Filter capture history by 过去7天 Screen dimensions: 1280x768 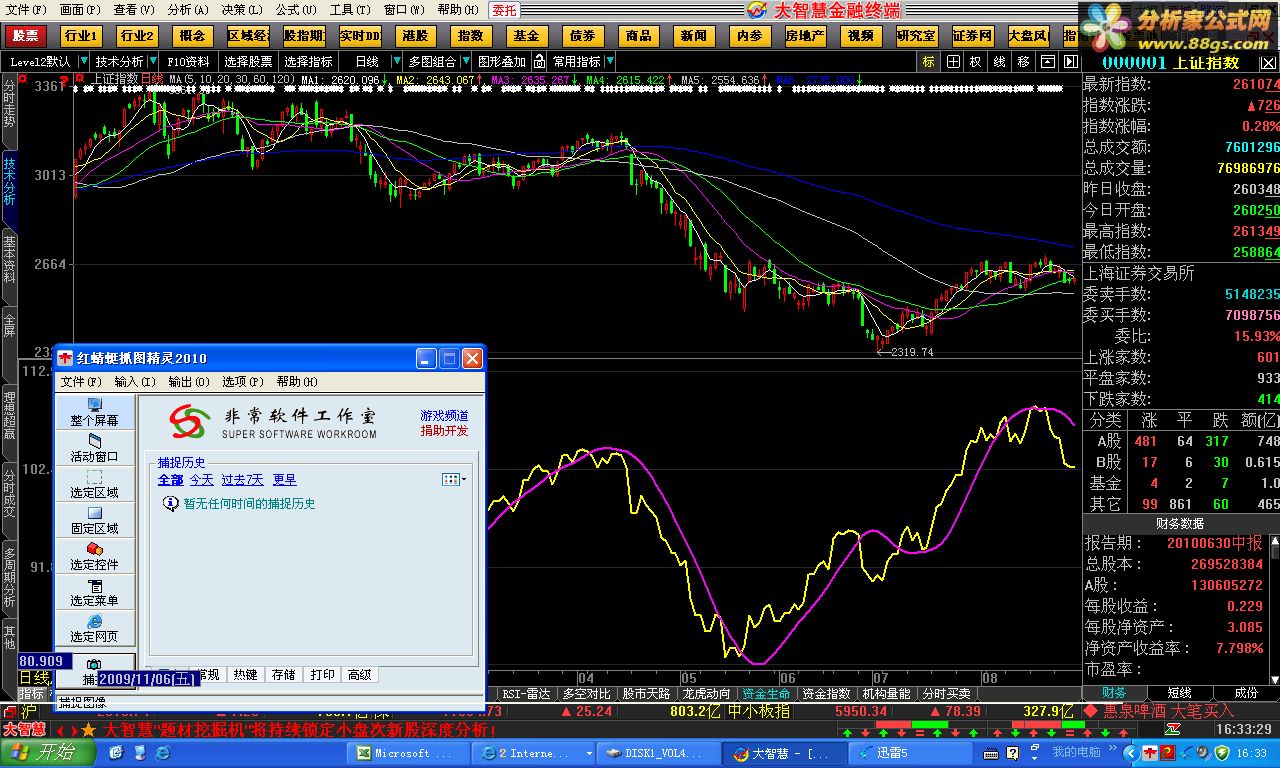pyautogui.click(x=243, y=480)
